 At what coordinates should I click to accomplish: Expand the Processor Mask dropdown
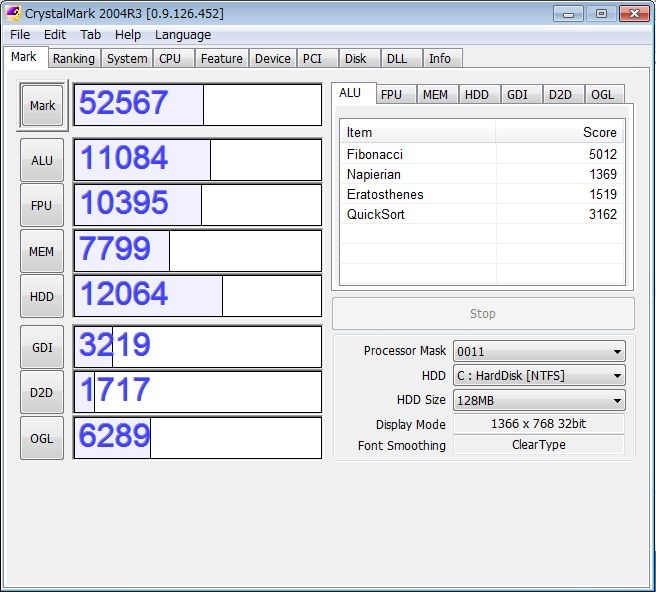coord(539,351)
